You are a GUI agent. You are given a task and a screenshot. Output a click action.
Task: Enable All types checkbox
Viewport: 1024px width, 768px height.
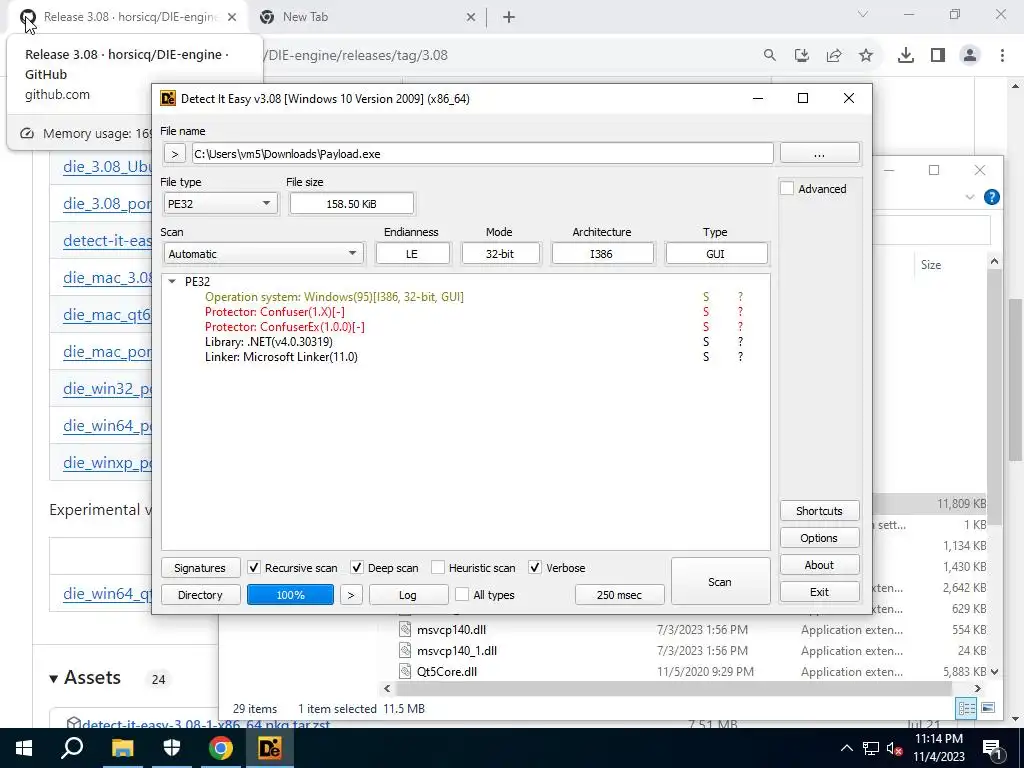(x=462, y=594)
